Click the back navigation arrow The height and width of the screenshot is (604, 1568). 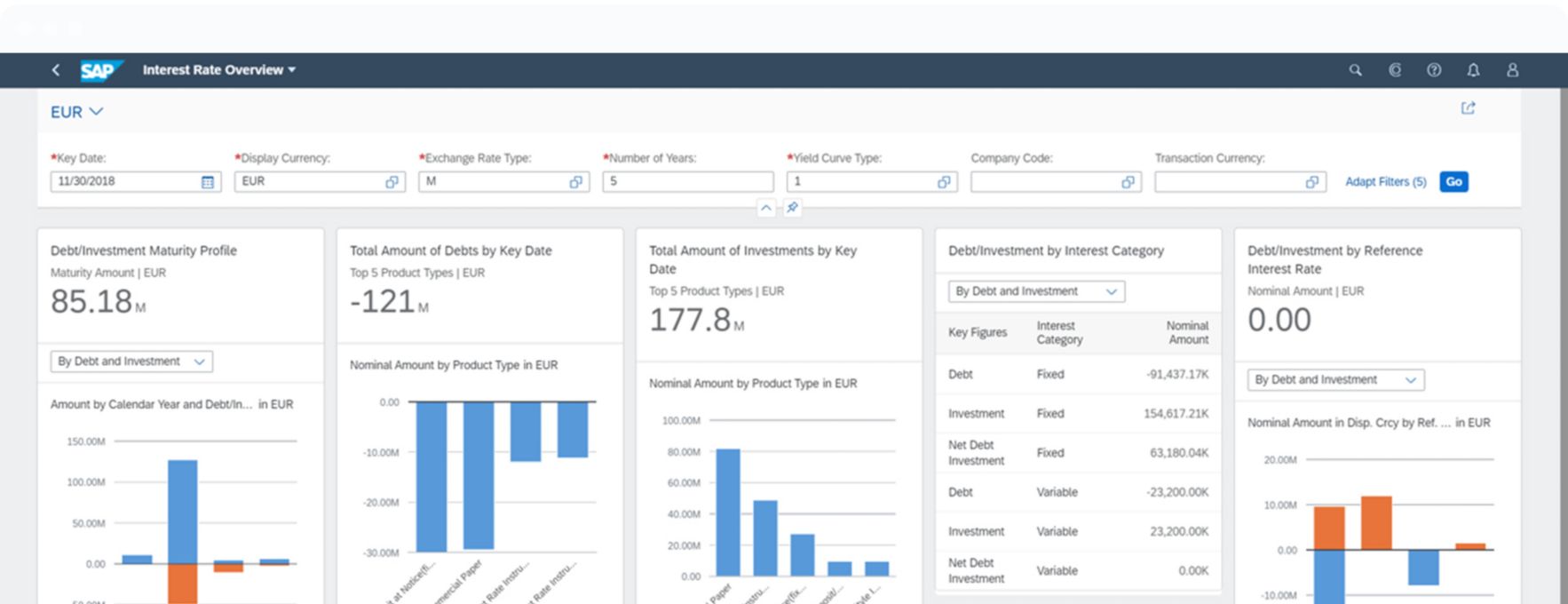tap(56, 70)
